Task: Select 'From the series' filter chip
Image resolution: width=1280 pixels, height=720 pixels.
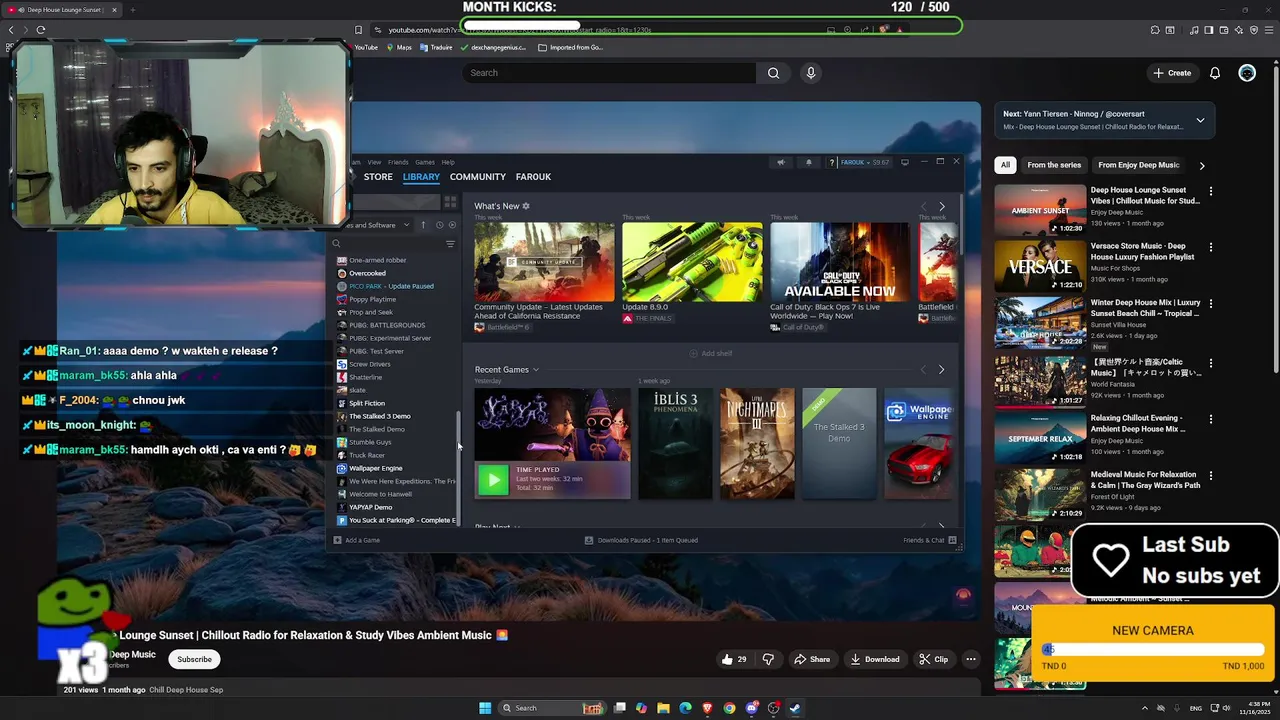Action: [x=1054, y=165]
